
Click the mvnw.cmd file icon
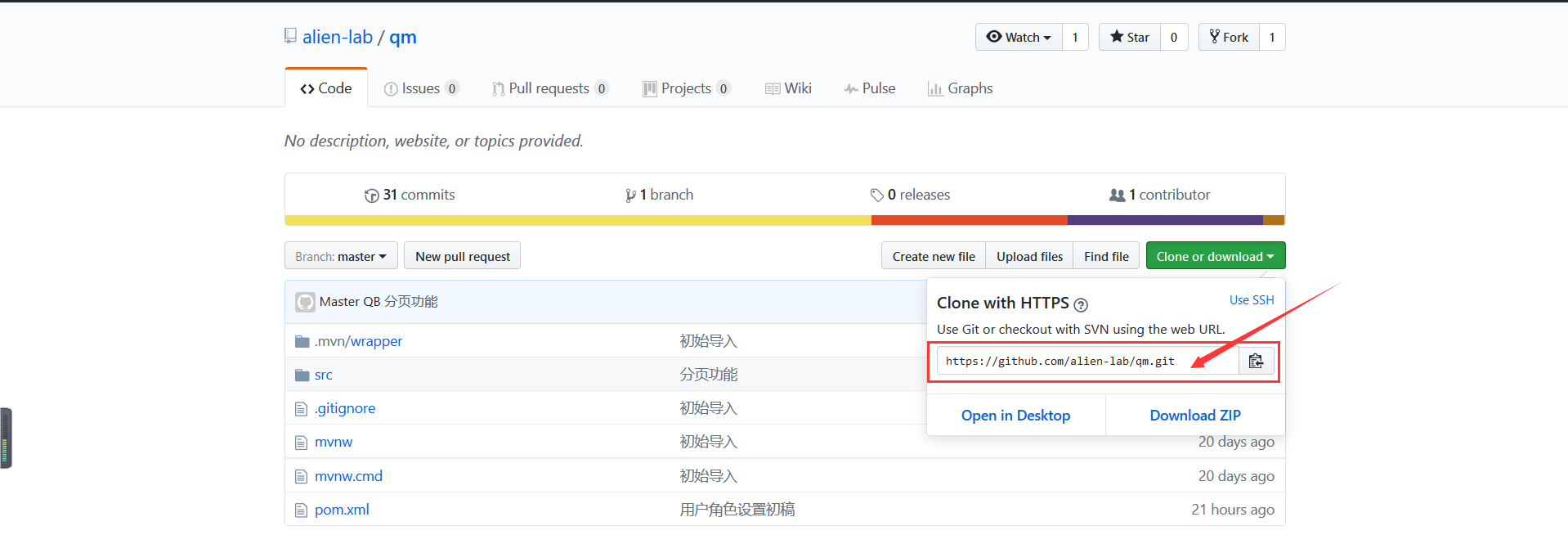tap(301, 476)
